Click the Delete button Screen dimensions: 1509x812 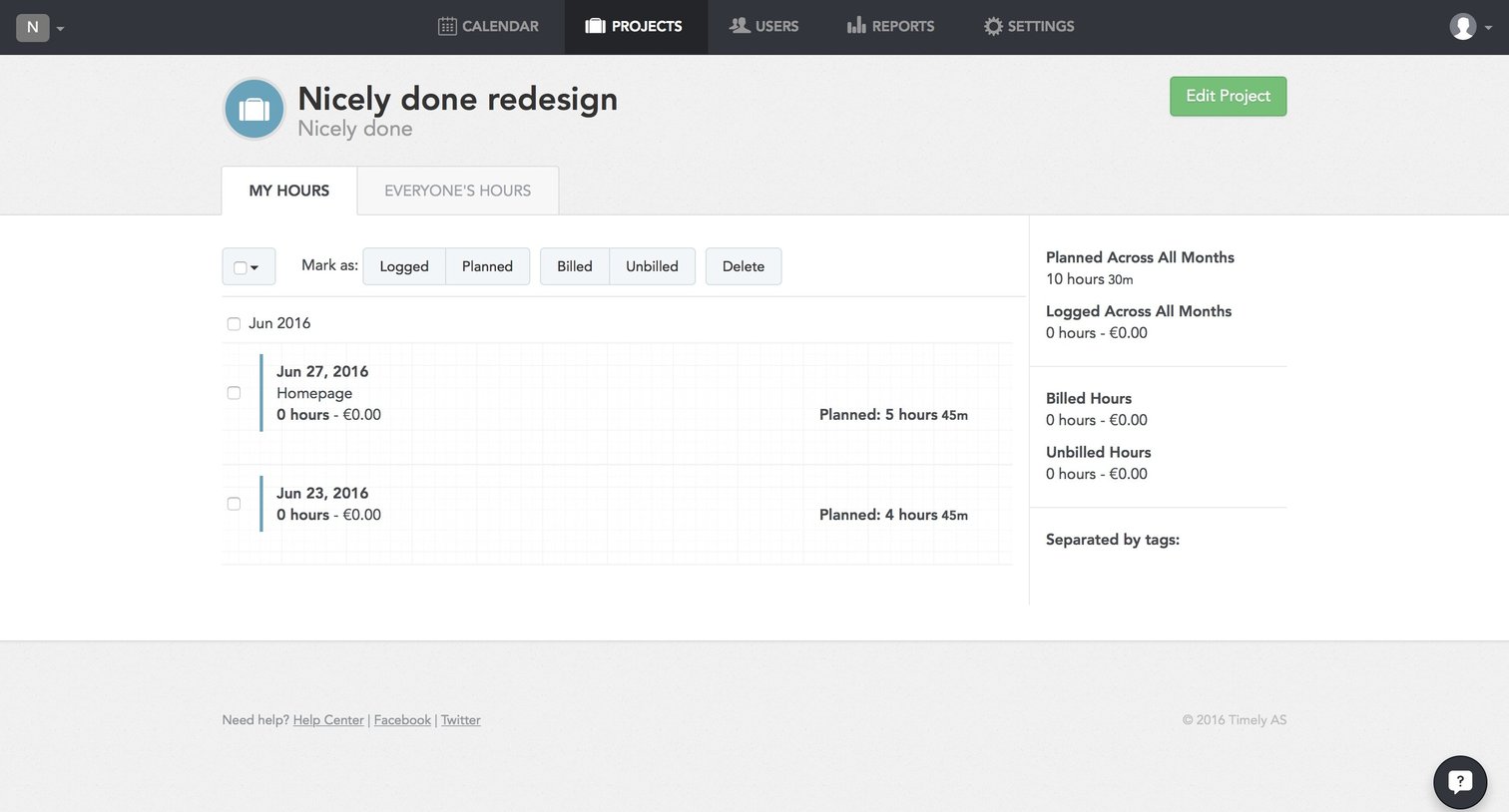coord(744,266)
